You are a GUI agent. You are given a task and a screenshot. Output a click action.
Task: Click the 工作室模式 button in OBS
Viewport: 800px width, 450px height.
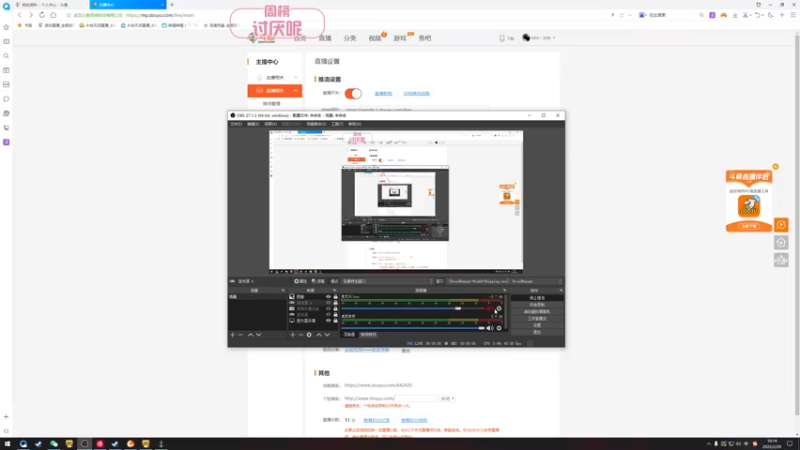tap(537, 318)
